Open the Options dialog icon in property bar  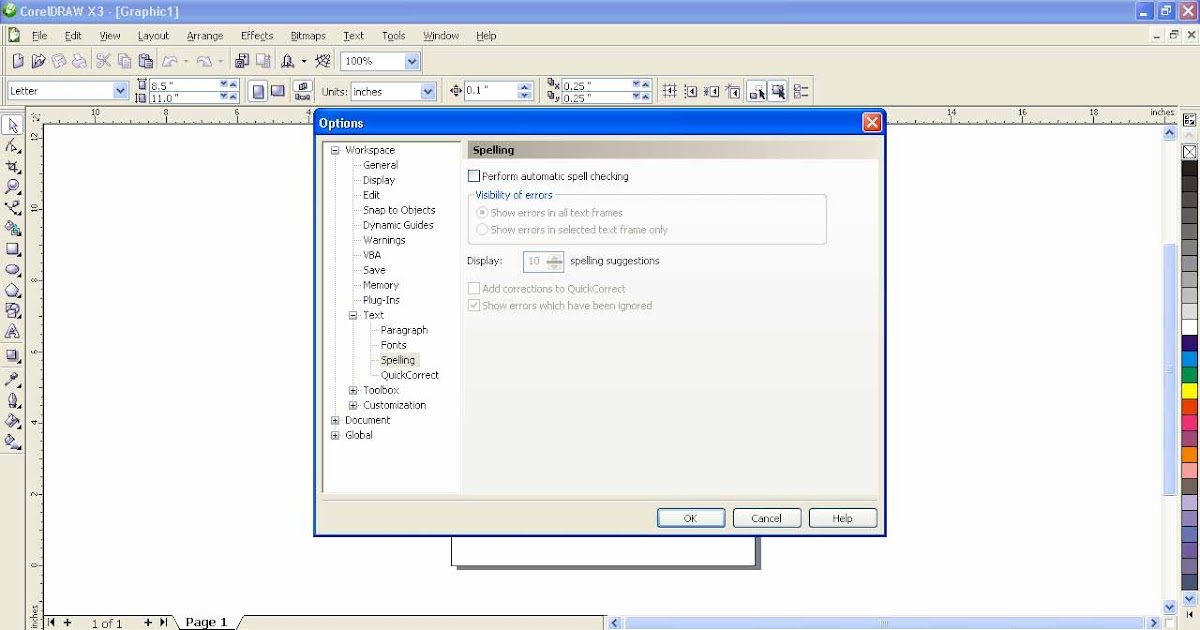coord(801,91)
